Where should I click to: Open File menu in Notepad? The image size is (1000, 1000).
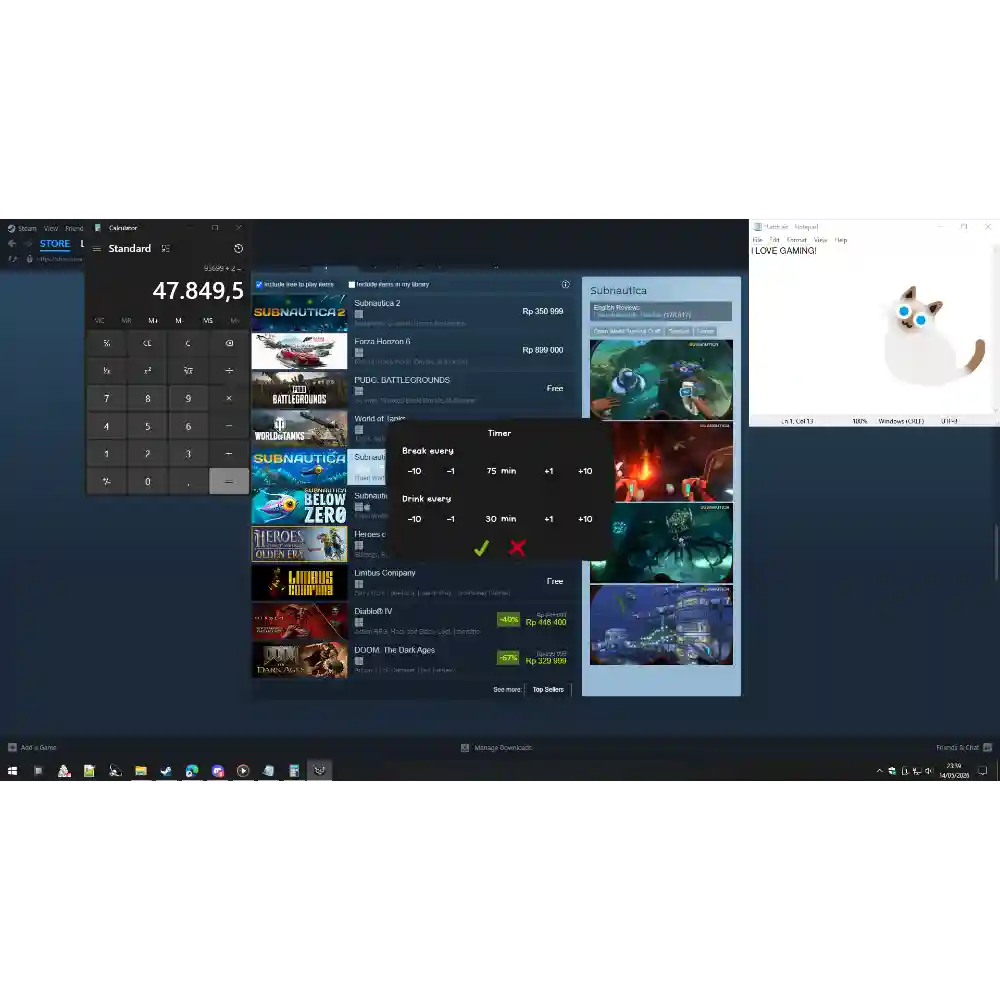tap(758, 240)
